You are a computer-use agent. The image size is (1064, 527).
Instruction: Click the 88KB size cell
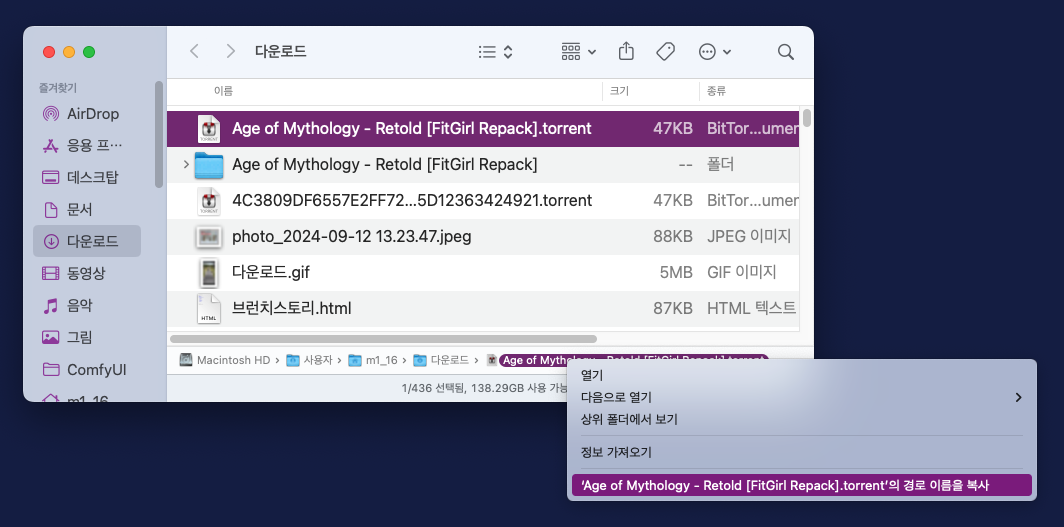[x=673, y=237]
